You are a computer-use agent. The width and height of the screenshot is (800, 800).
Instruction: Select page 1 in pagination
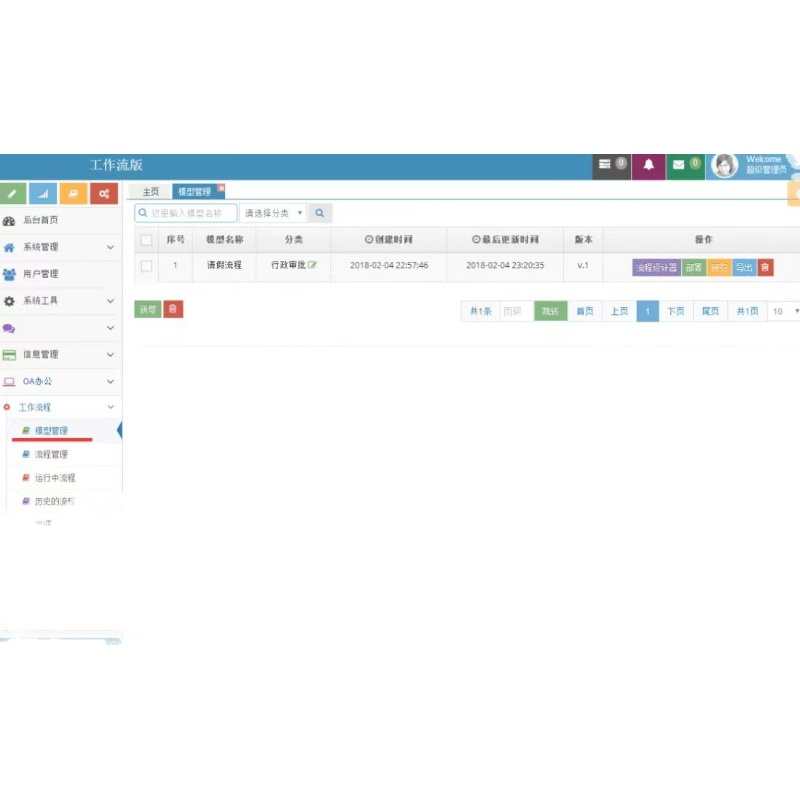648,311
